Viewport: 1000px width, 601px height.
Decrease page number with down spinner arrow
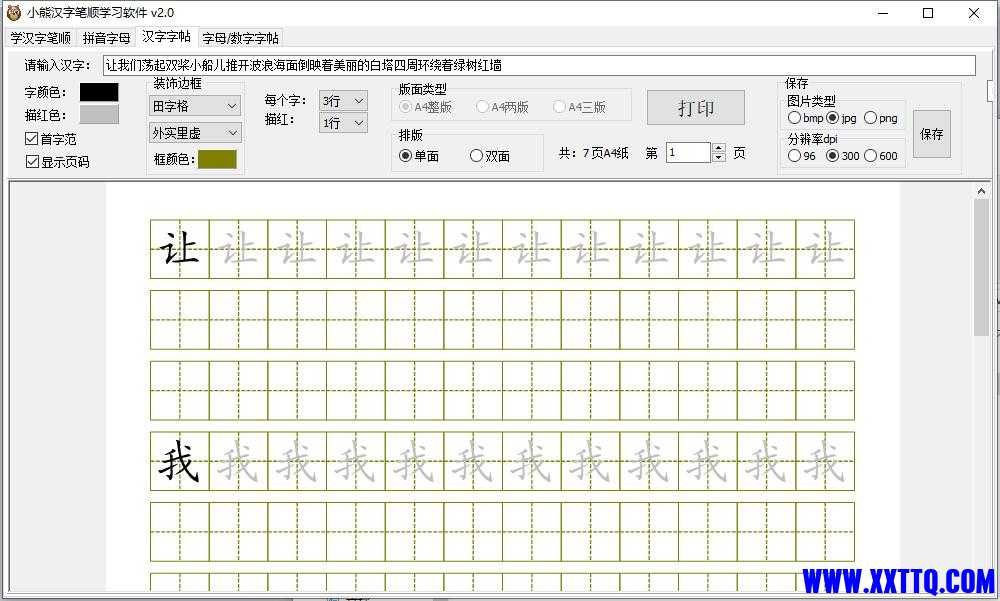coord(719,157)
